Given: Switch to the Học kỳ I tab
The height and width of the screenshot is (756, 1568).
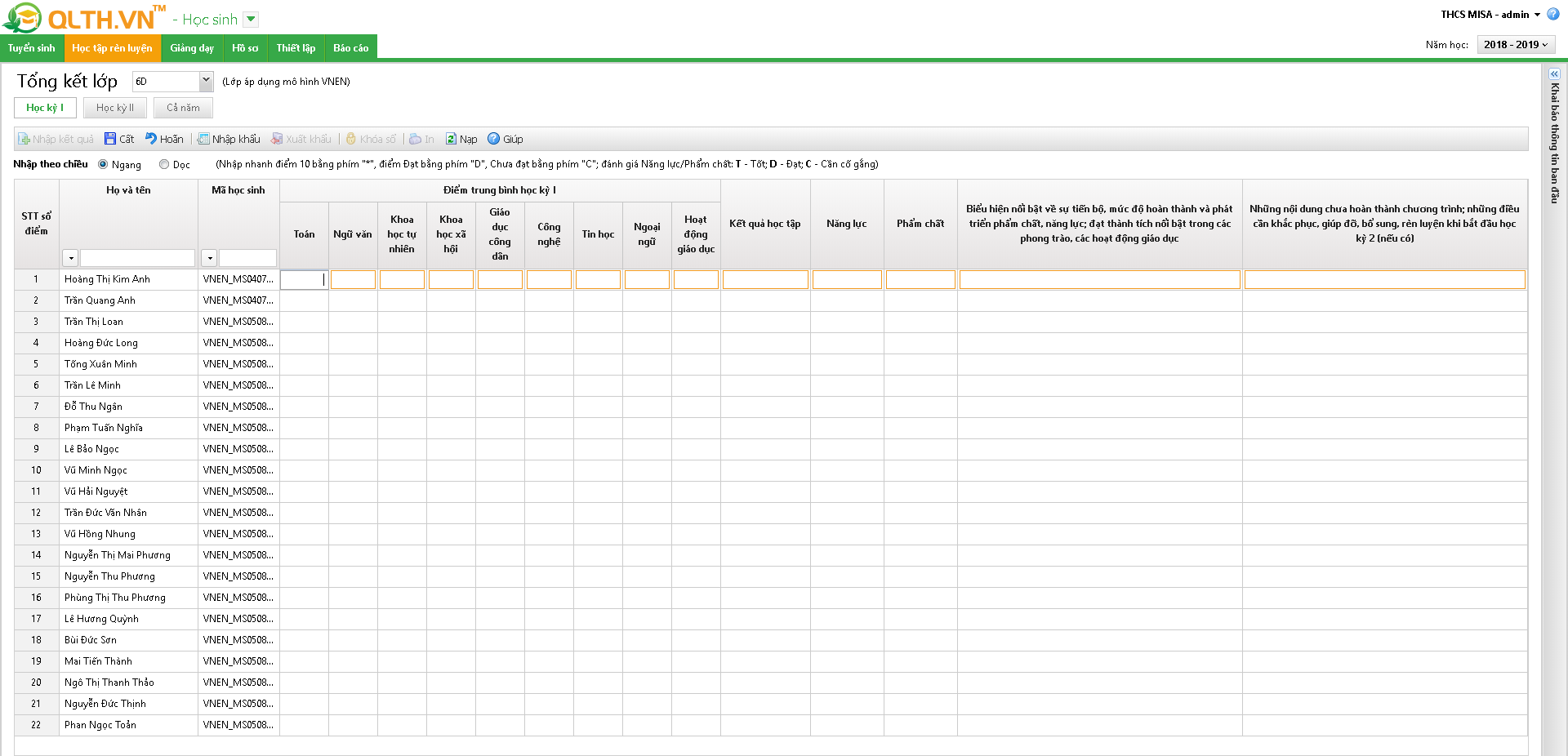Looking at the screenshot, I should click(x=45, y=108).
